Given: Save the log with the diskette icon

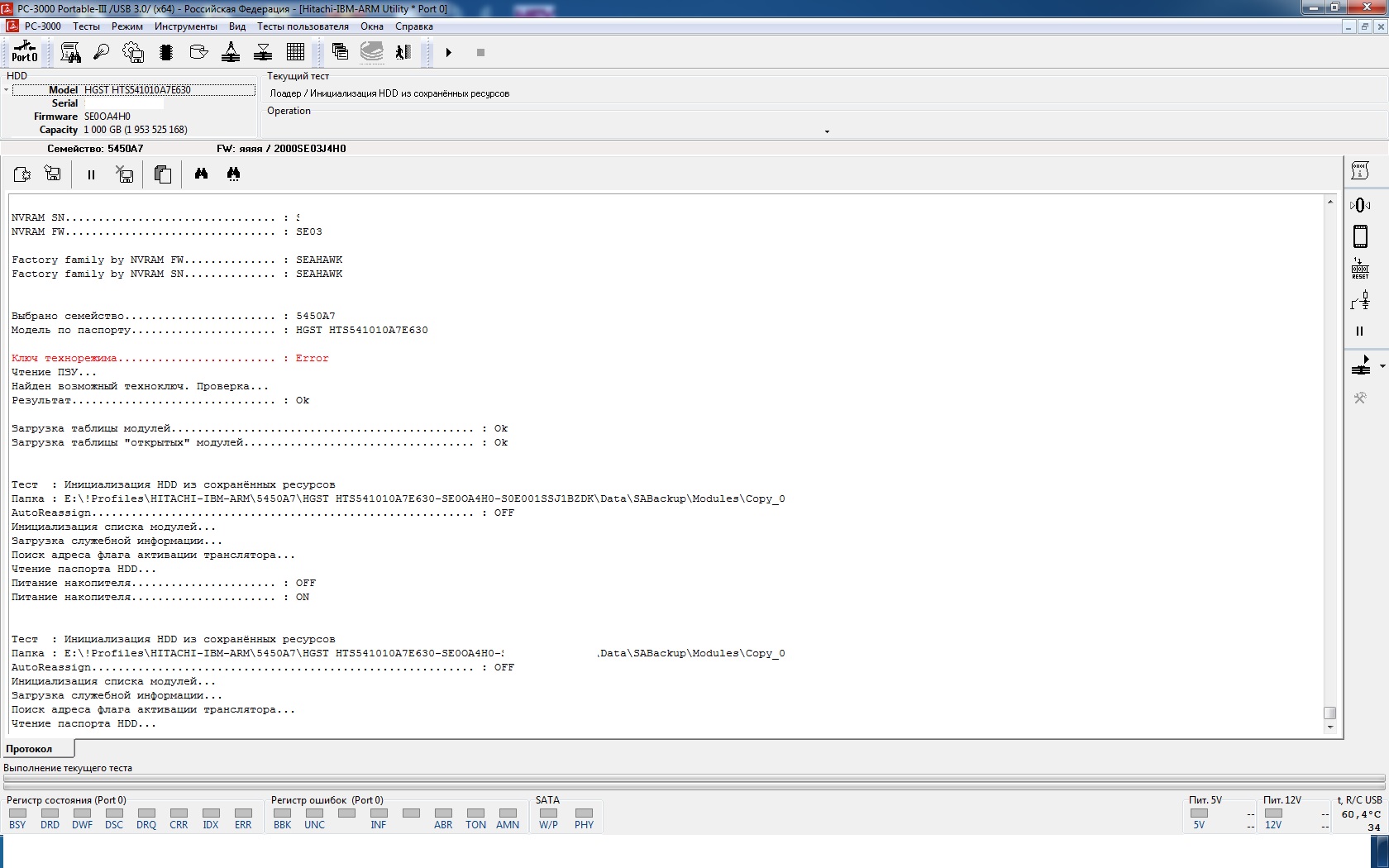Looking at the screenshot, I should (x=53, y=174).
